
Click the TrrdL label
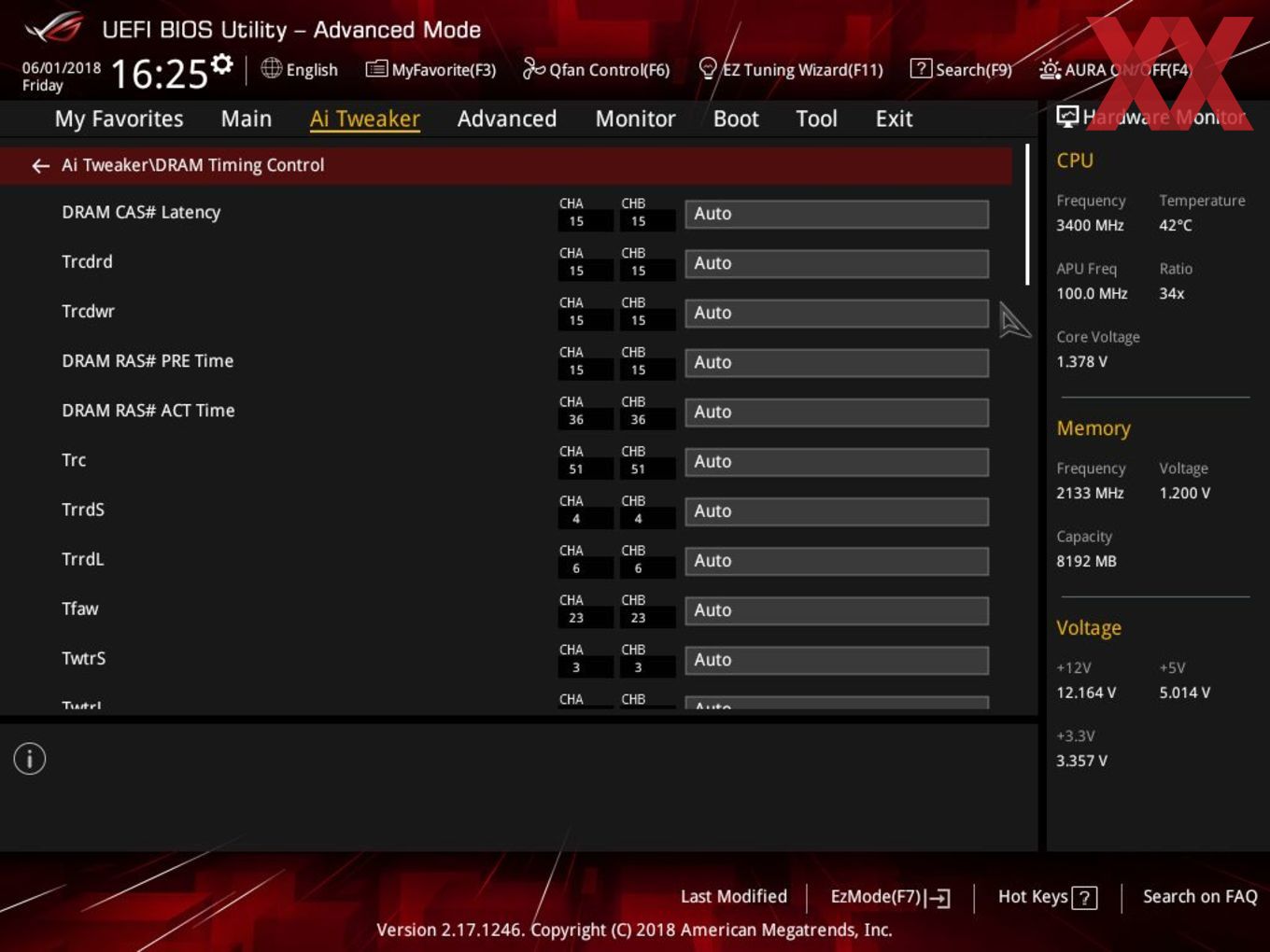point(82,559)
